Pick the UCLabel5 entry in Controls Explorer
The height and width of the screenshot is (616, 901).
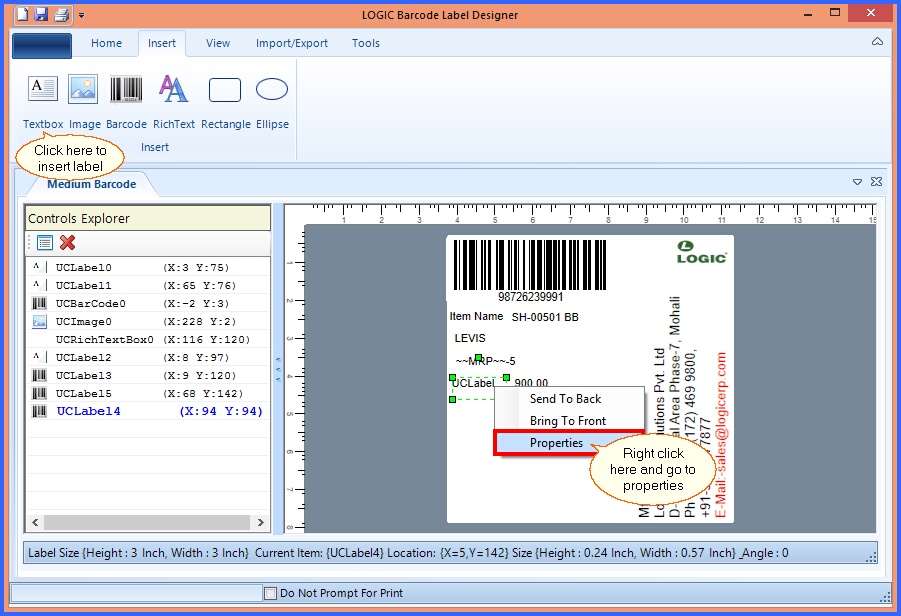148,394
